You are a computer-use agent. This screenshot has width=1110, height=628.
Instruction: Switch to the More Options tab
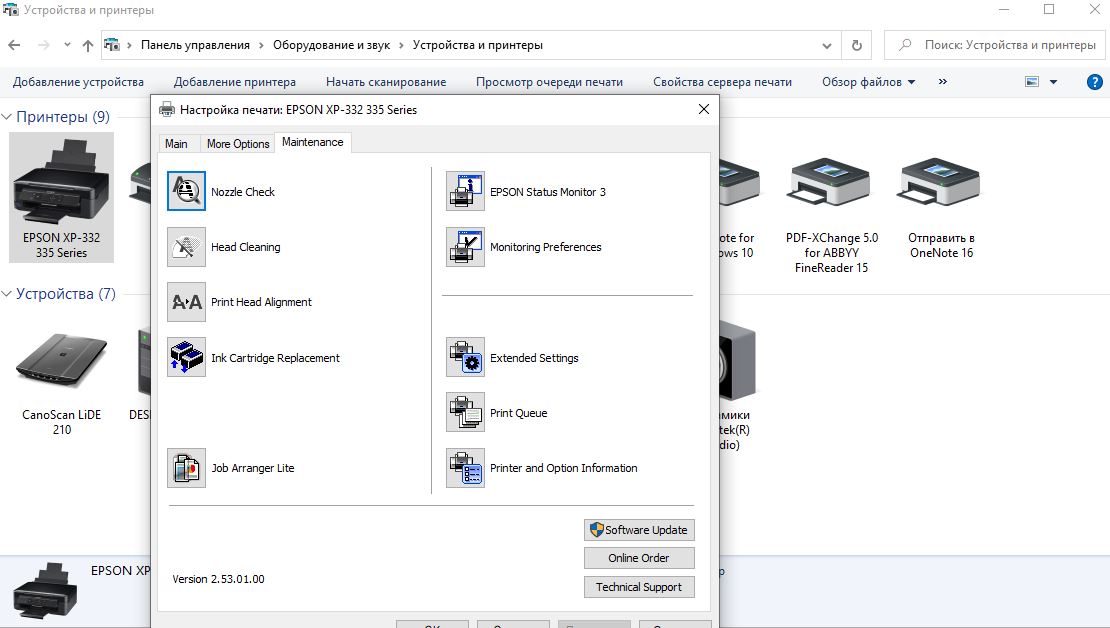[x=238, y=144]
